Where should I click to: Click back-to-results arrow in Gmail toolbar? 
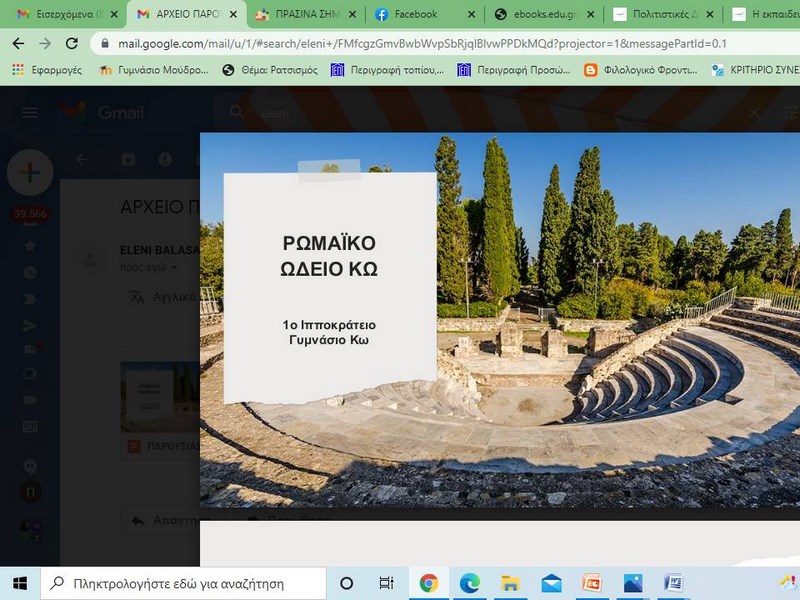click(82, 160)
